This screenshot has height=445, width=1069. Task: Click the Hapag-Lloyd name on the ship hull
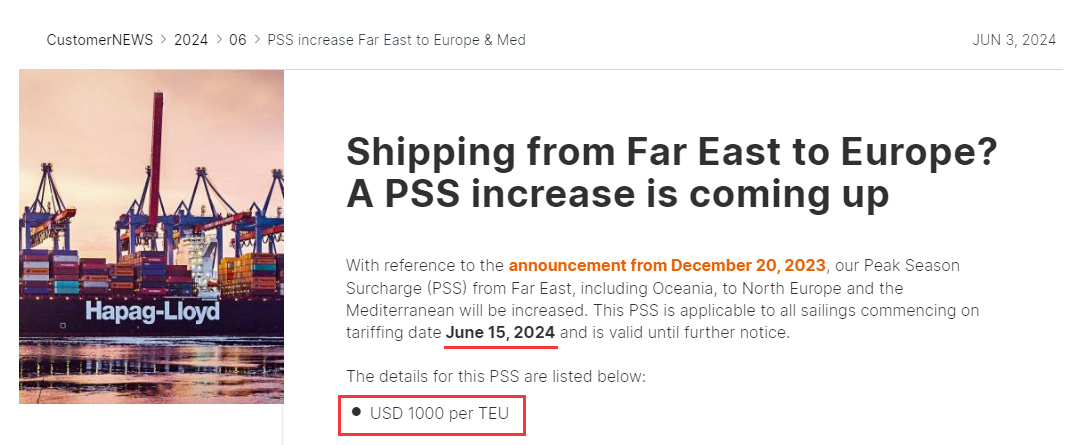152,311
